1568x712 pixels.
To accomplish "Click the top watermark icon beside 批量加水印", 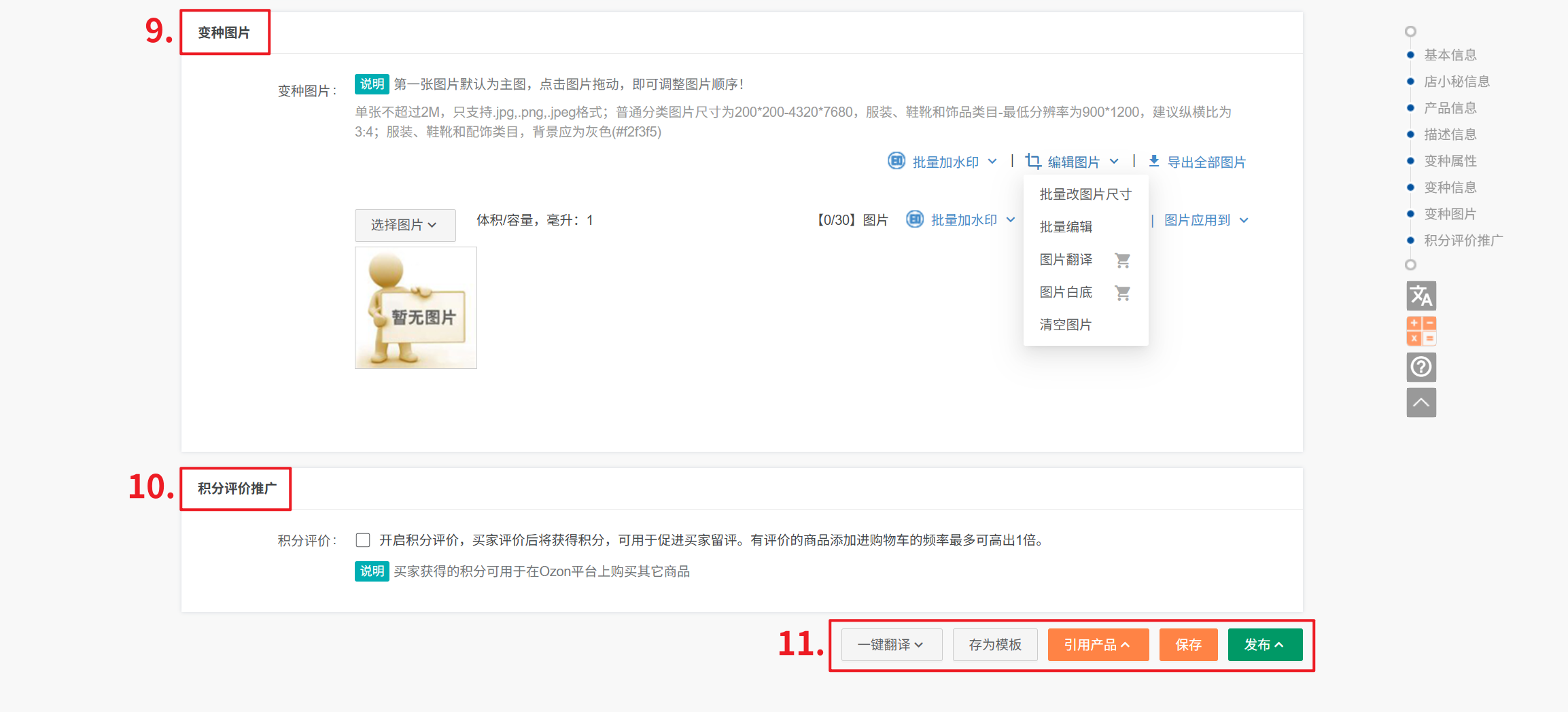I will [896, 161].
